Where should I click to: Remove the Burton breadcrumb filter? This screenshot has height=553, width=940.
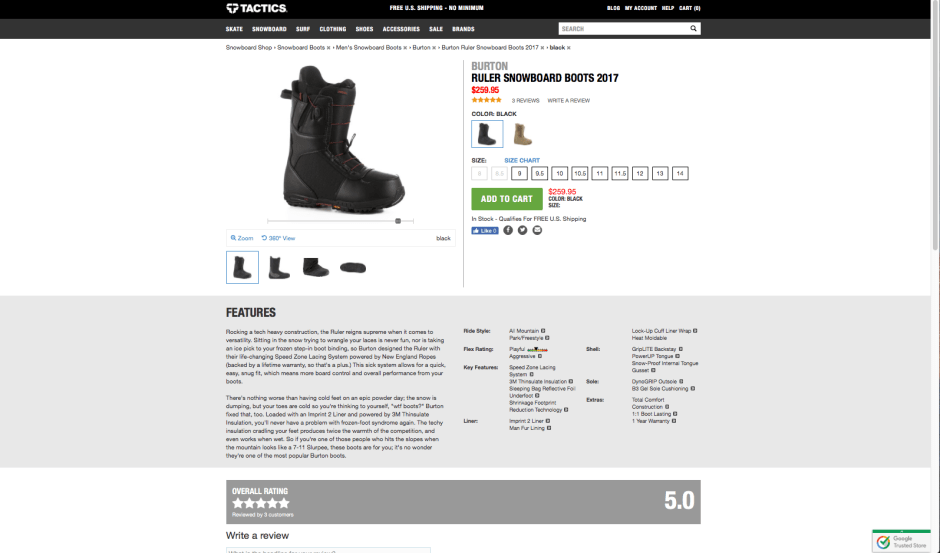[433, 47]
